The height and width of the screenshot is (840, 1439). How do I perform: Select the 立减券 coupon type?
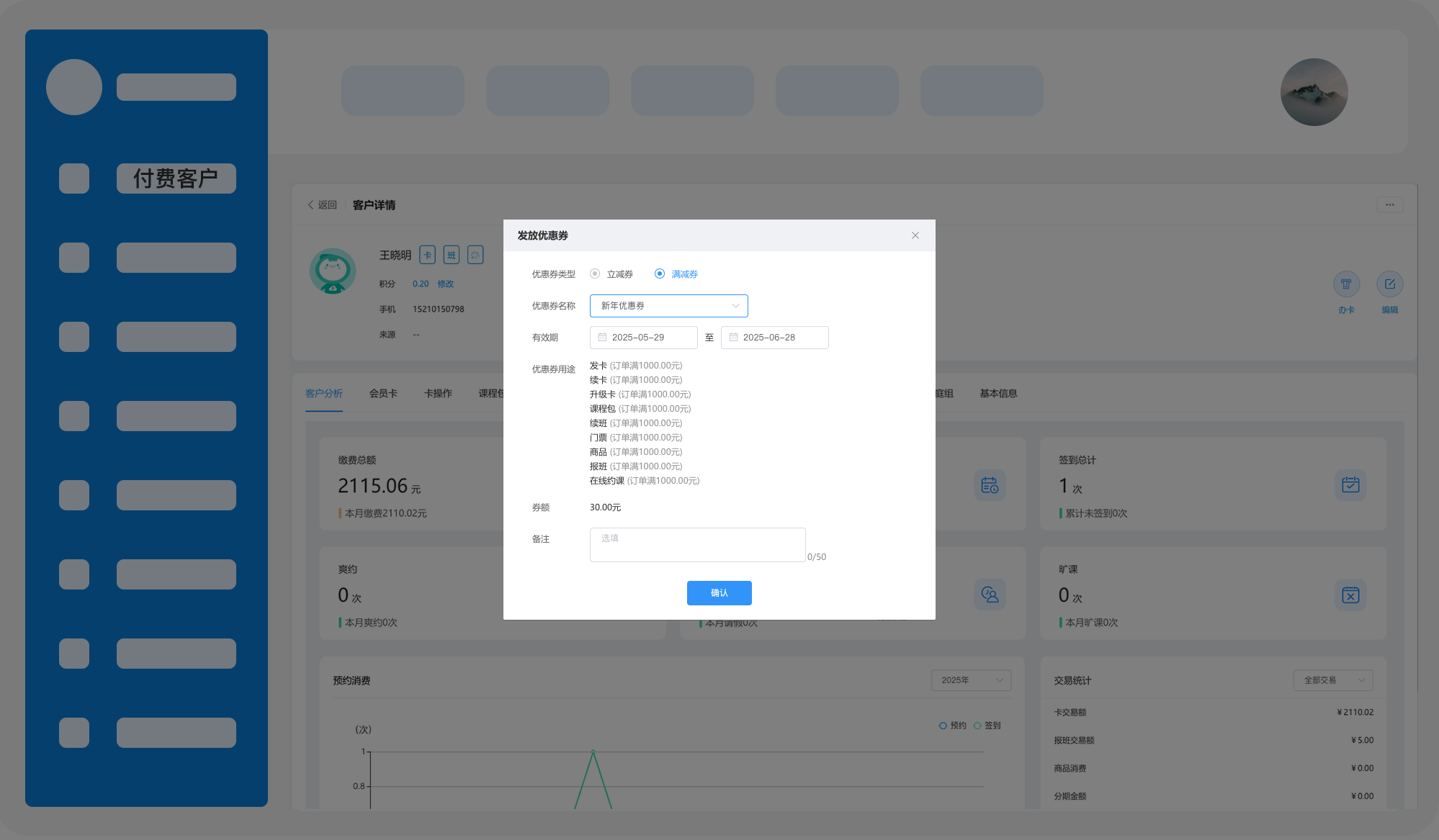click(x=595, y=274)
